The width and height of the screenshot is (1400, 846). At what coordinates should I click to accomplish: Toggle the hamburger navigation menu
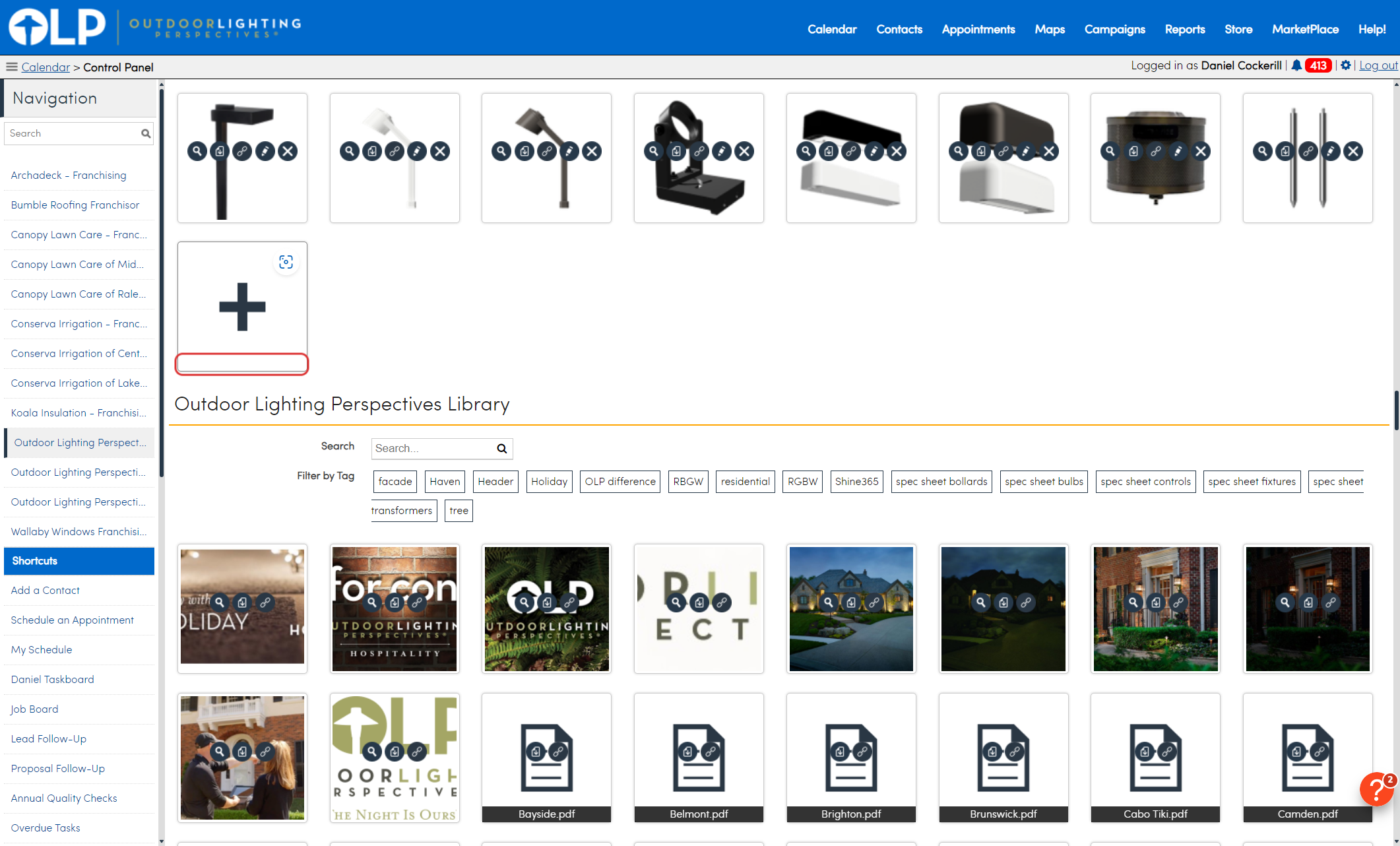11,67
